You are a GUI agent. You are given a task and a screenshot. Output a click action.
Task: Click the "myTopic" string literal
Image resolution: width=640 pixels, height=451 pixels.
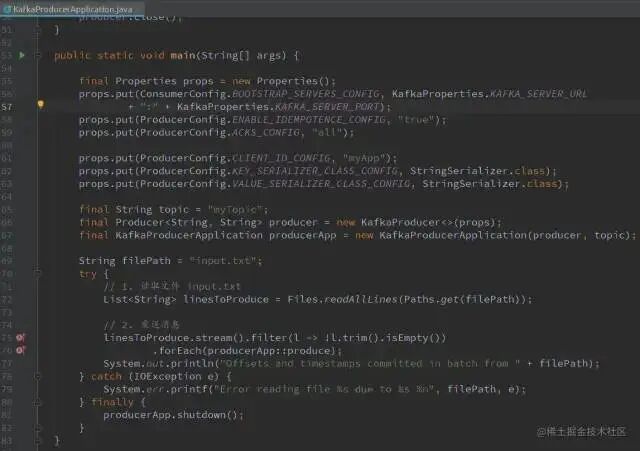(x=235, y=209)
